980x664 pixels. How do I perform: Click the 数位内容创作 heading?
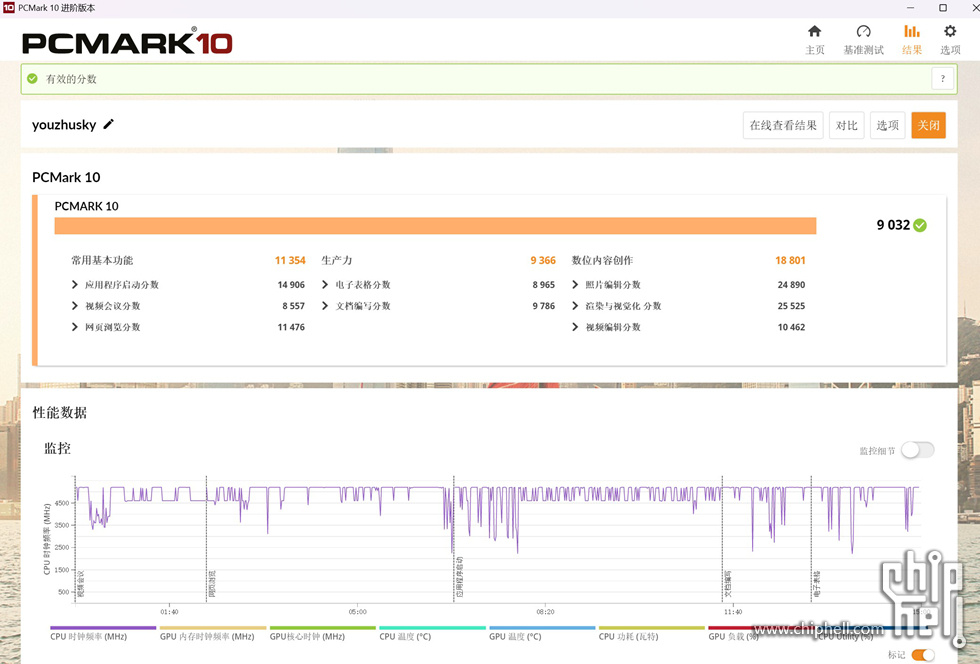(x=602, y=260)
